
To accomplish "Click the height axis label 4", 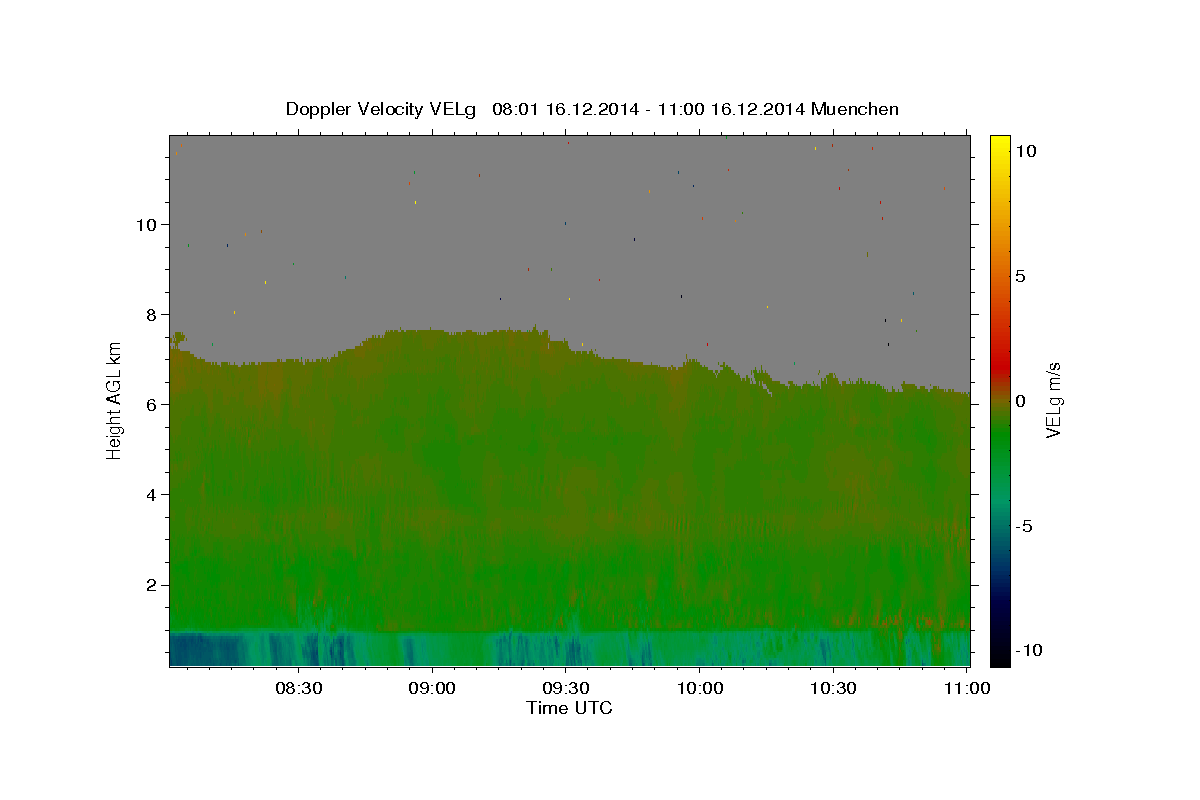I will point(152,494).
